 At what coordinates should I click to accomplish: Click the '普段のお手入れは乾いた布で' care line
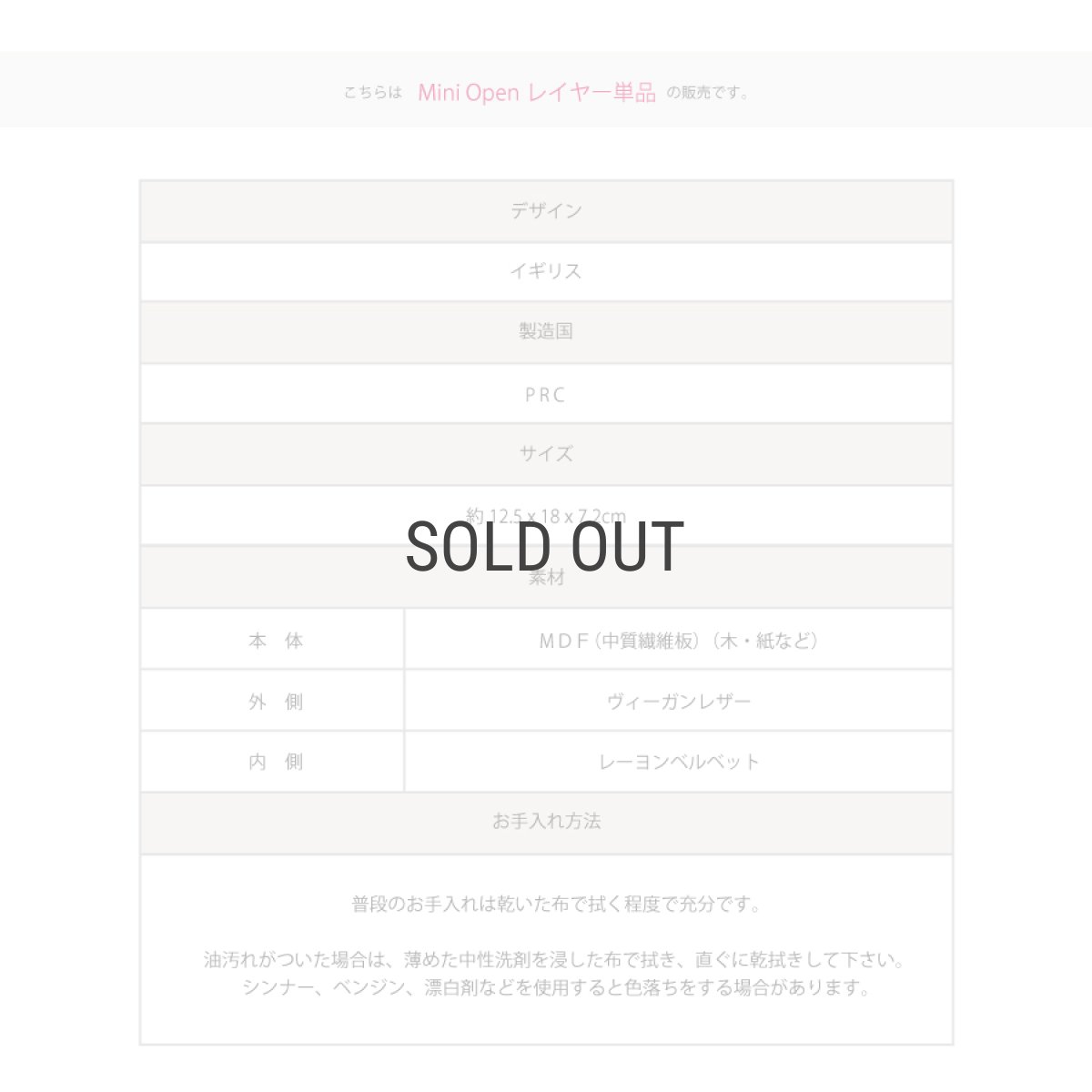(x=556, y=905)
